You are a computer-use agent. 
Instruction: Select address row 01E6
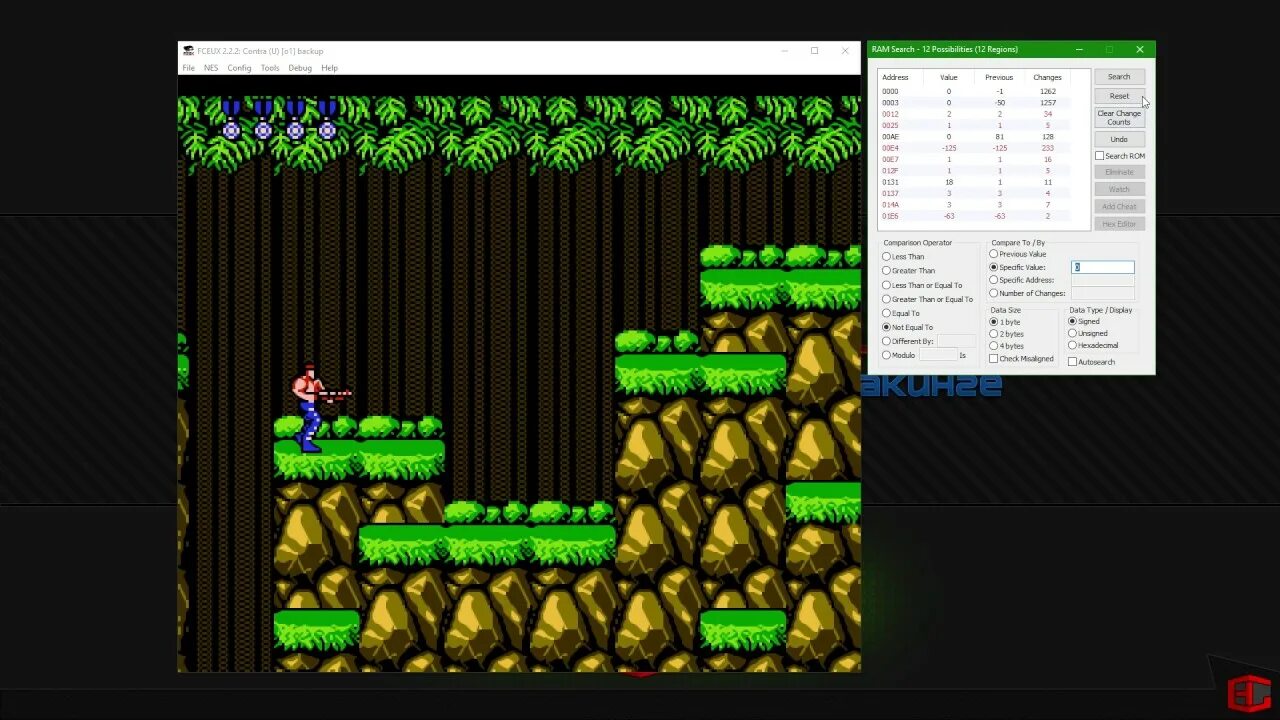click(x=975, y=216)
